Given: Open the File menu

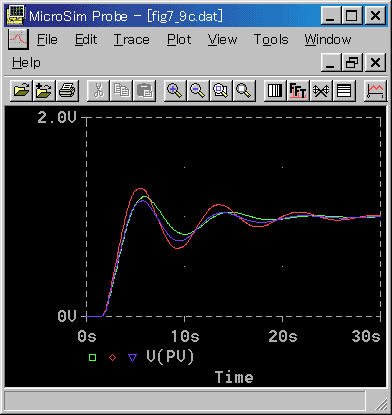Looking at the screenshot, I should 47,40.
